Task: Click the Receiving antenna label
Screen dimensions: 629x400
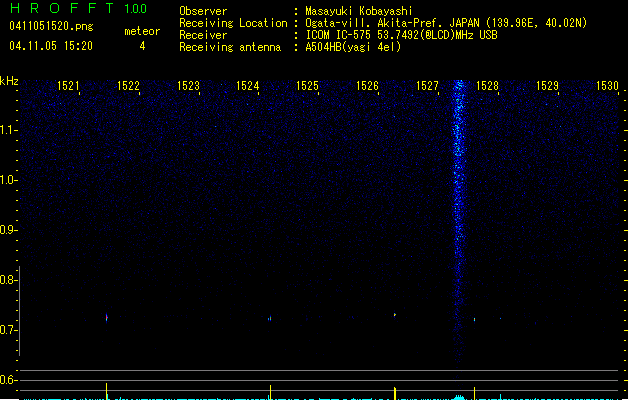Action: 230,47
